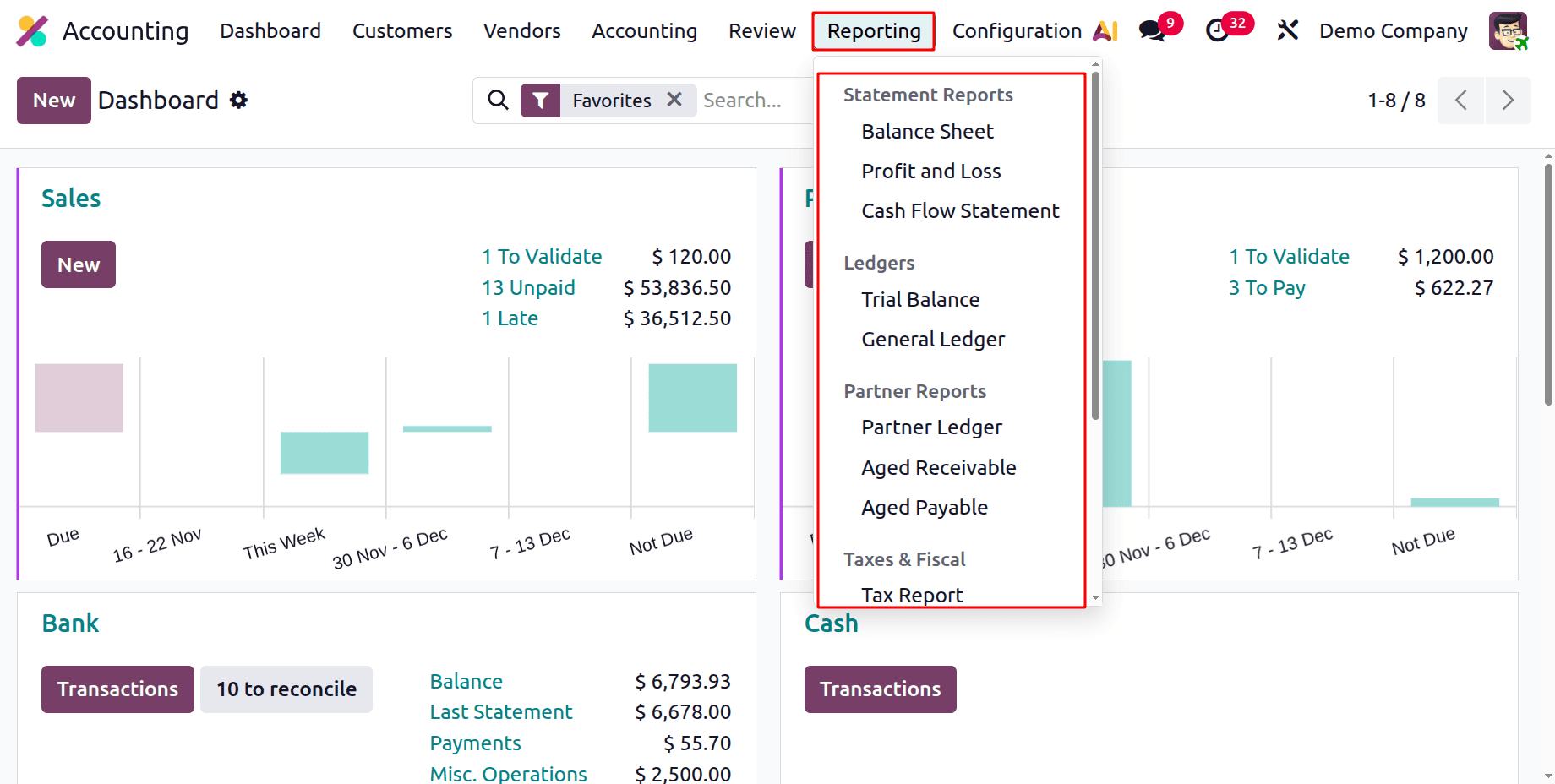Collapse the Reporting menu
The width and height of the screenshot is (1555, 784).
pos(874,31)
